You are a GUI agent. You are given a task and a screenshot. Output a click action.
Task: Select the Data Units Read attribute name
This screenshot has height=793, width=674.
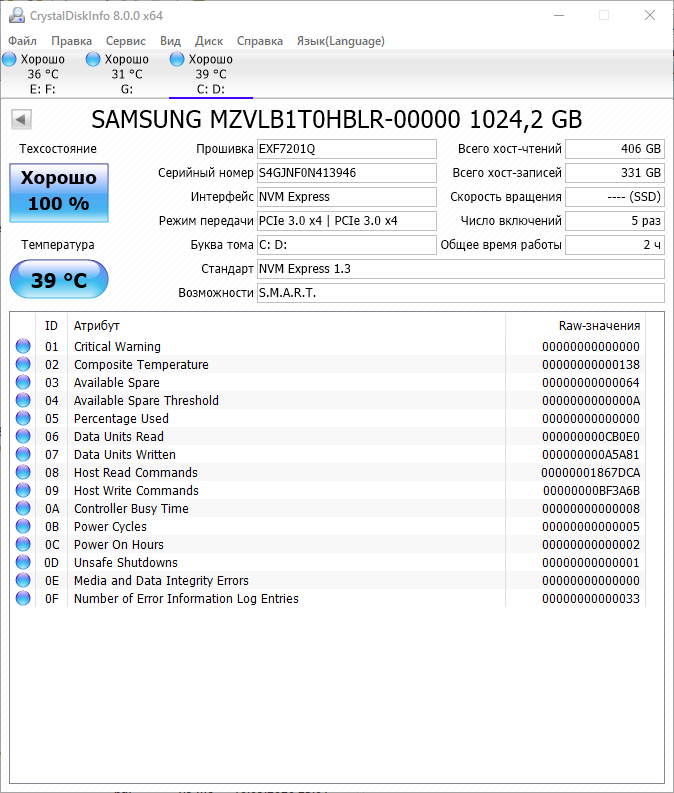[119, 436]
